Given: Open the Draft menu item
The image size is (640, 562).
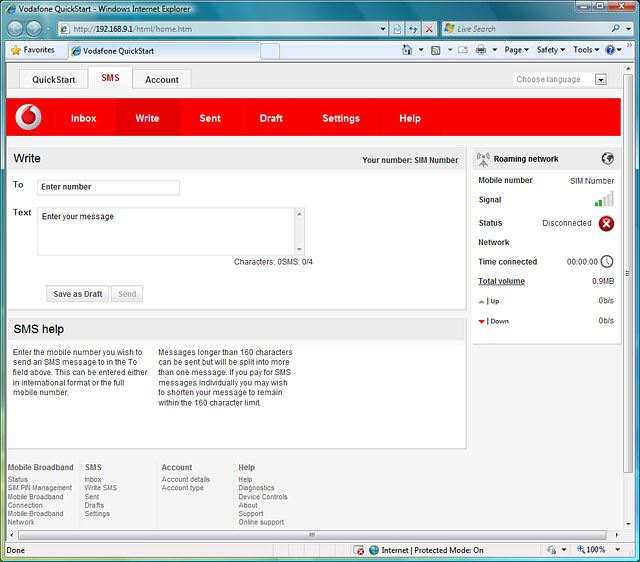Looking at the screenshot, I should [271, 118].
